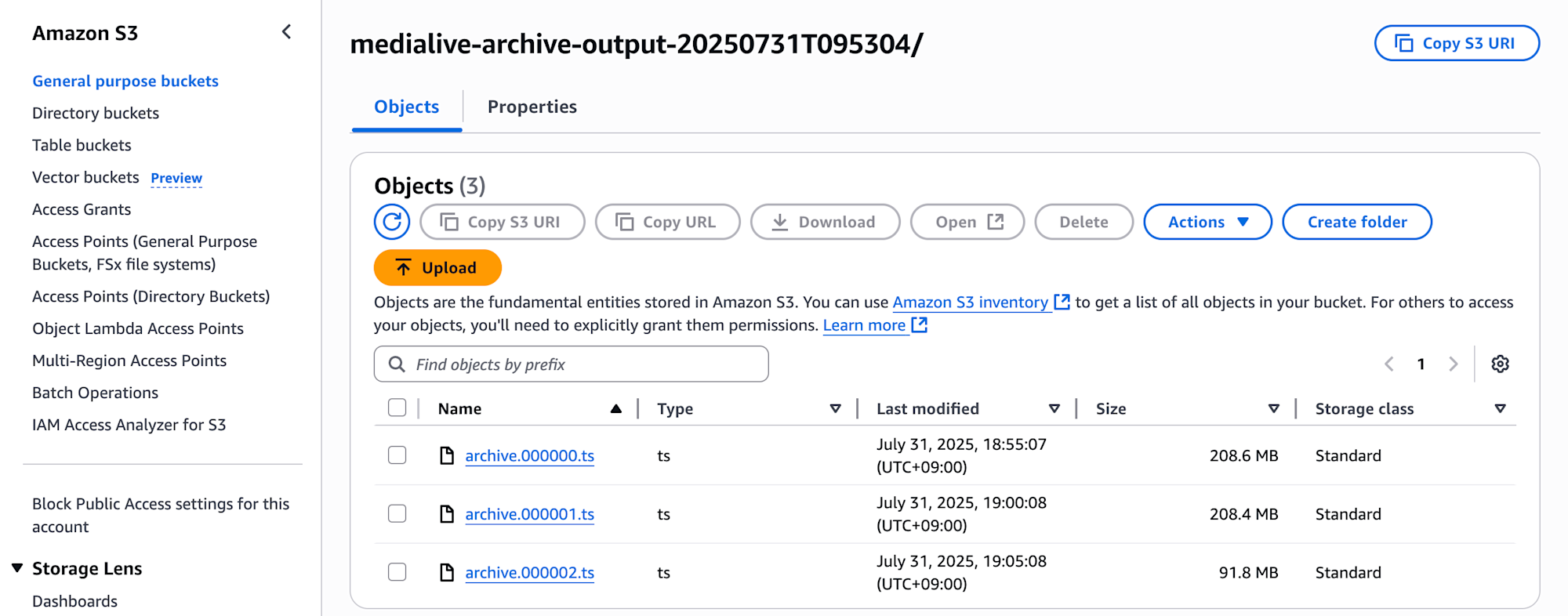Check the box for archive.000001.ts

coord(397,513)
